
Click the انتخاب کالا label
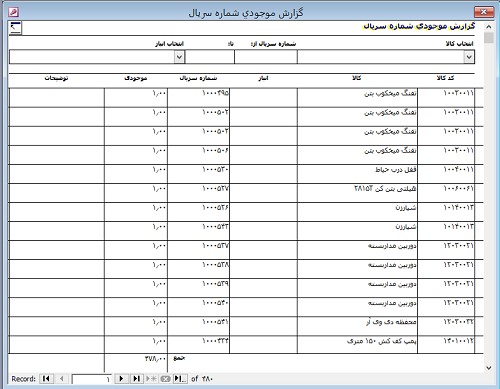(459, 44)
